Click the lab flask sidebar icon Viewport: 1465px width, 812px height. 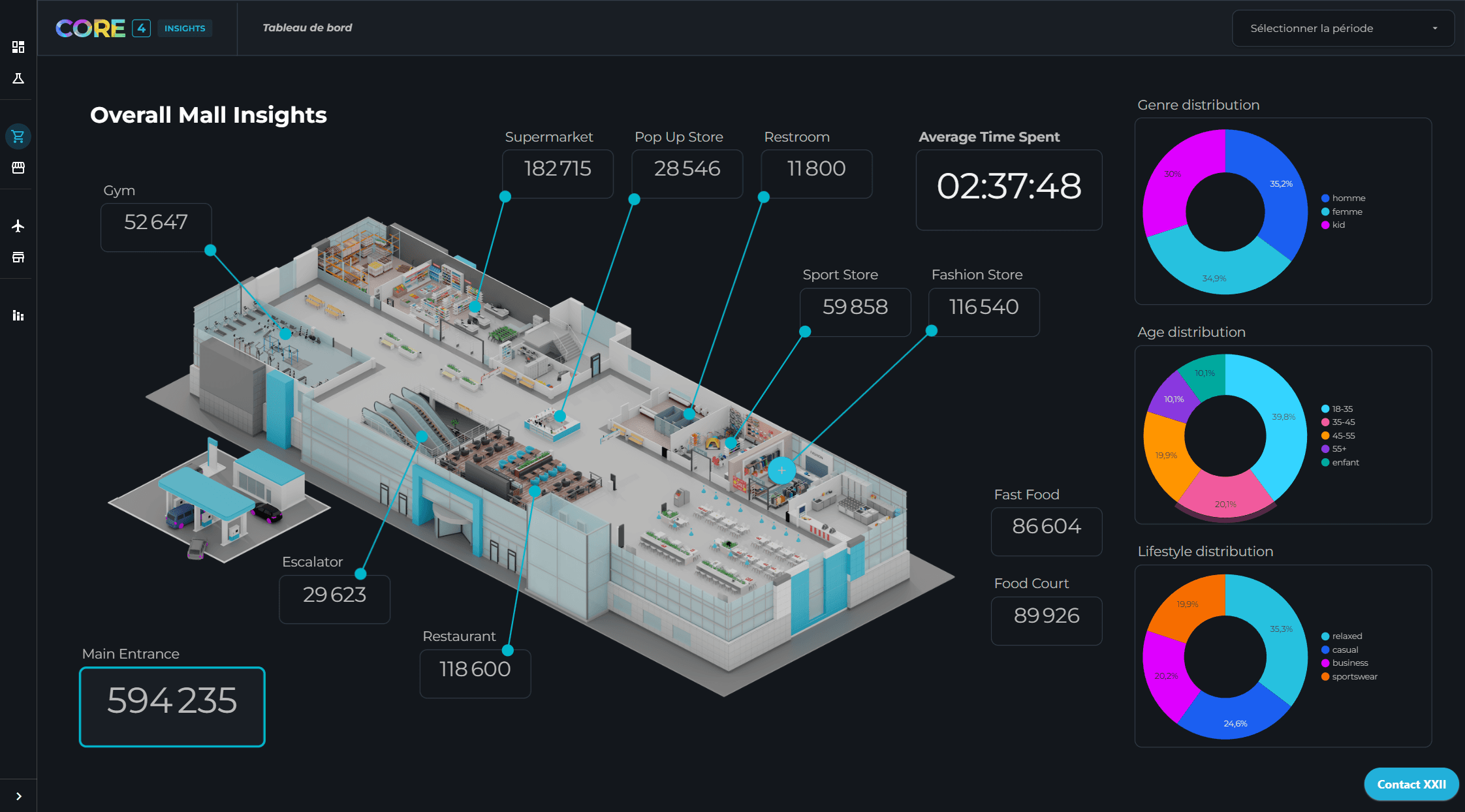tap(18, 78)
